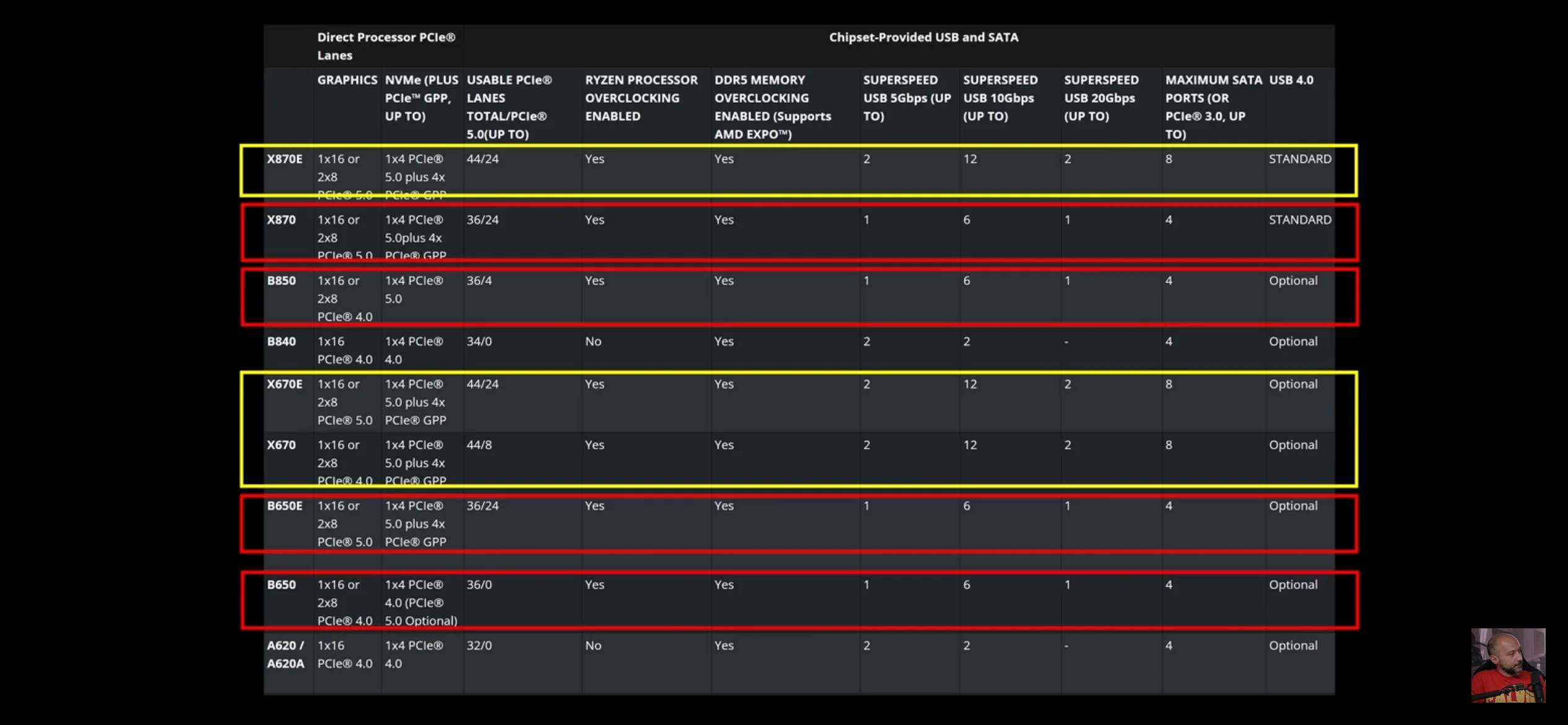Select the X870E chipset row label
Viewport: 1568px width, 725px height.
click(284, 159)
